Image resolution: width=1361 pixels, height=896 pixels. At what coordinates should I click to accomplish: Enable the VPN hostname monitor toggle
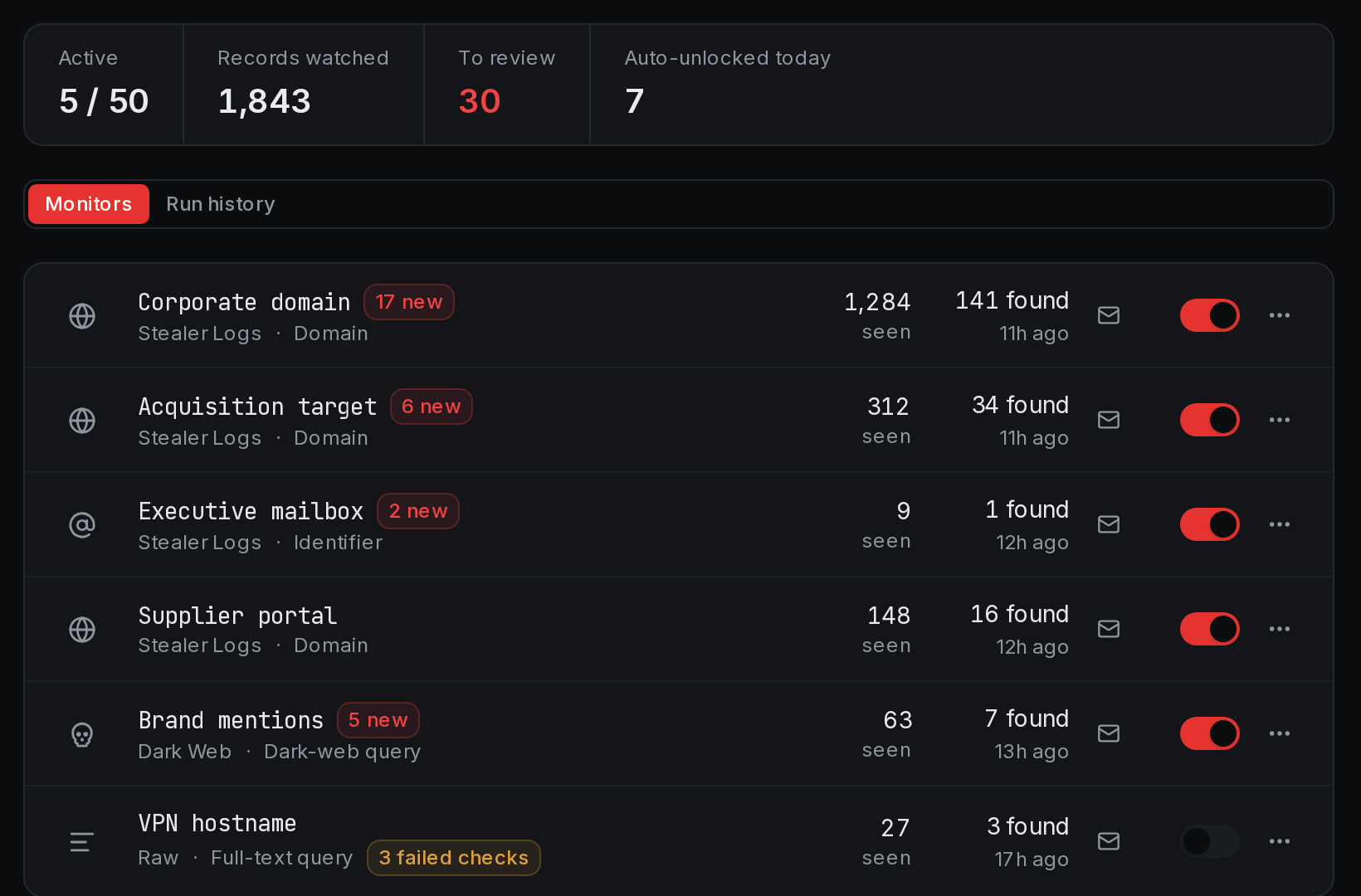[x=1210, y=841]
